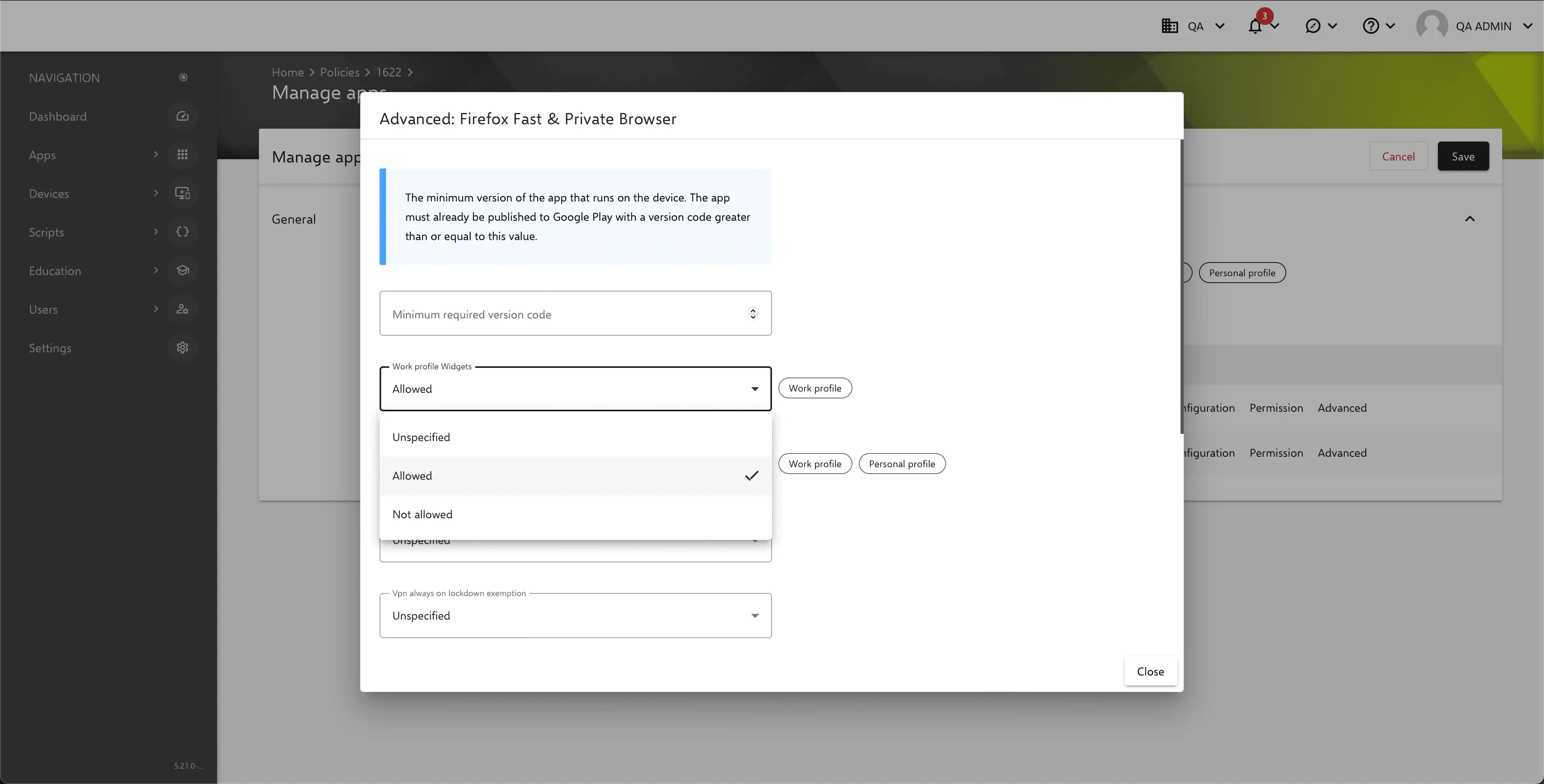Click the organization building icon

point(1169,26)
